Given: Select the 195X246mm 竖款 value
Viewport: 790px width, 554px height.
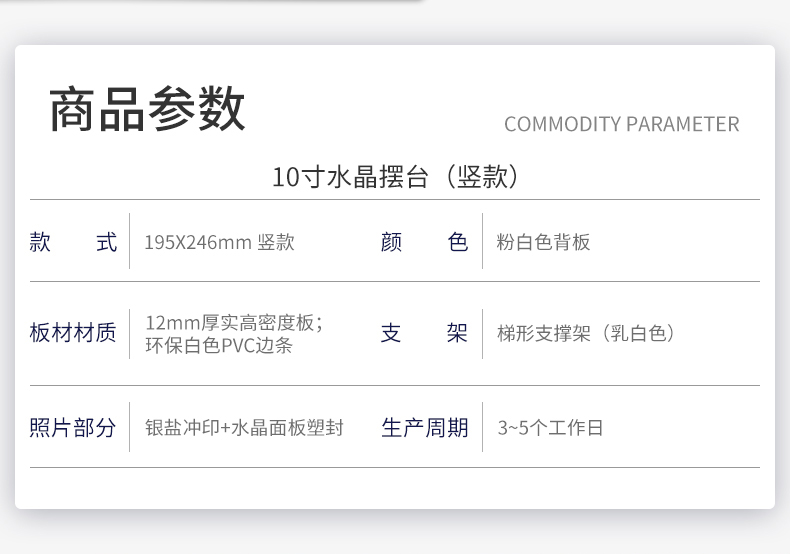Looking at the screenshot, I should click(219, 242).
